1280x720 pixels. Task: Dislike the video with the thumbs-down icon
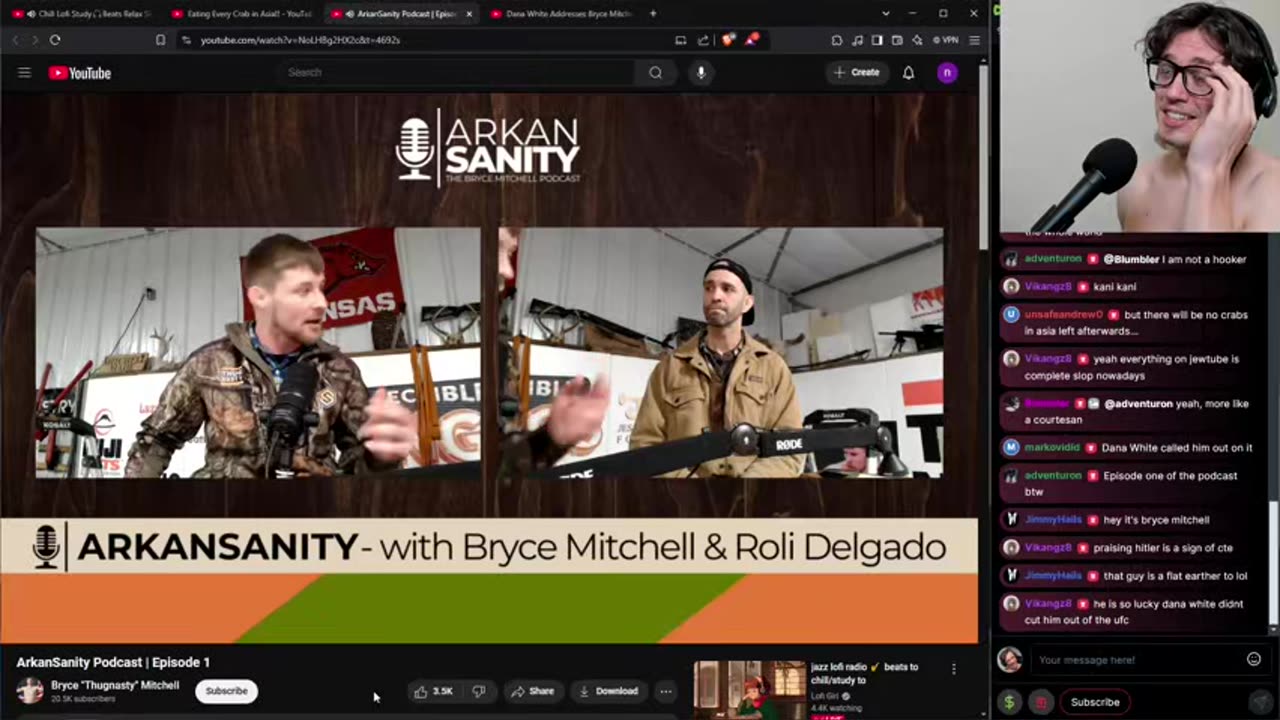pyautogui.click(x=479, y=691)
